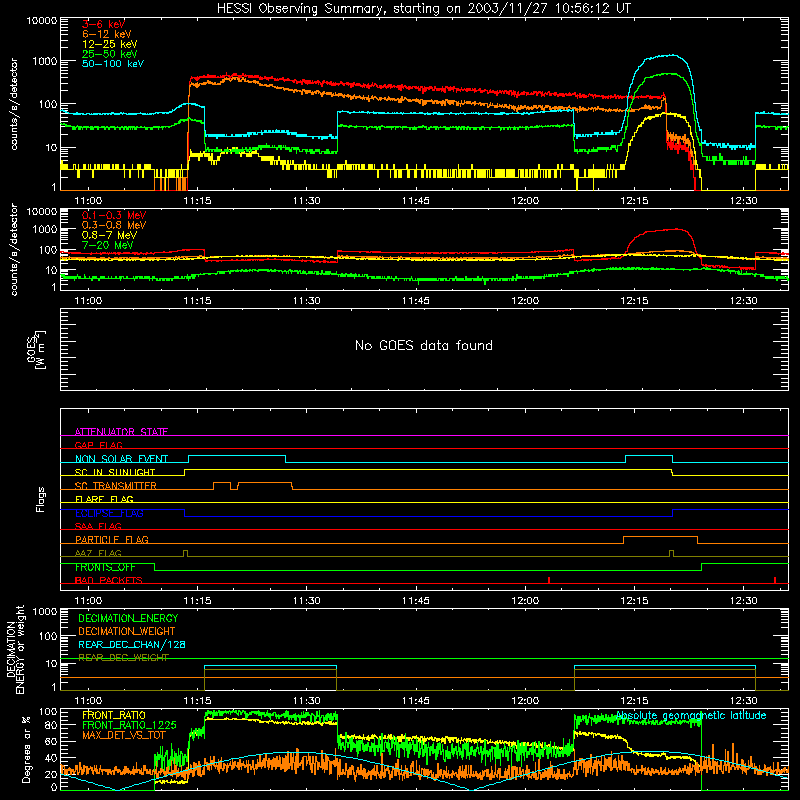Screen dimensions: 800x800
Task: Click the 'DECIMATION ENERGY or weight' axis label
Action: coord(15,649)
